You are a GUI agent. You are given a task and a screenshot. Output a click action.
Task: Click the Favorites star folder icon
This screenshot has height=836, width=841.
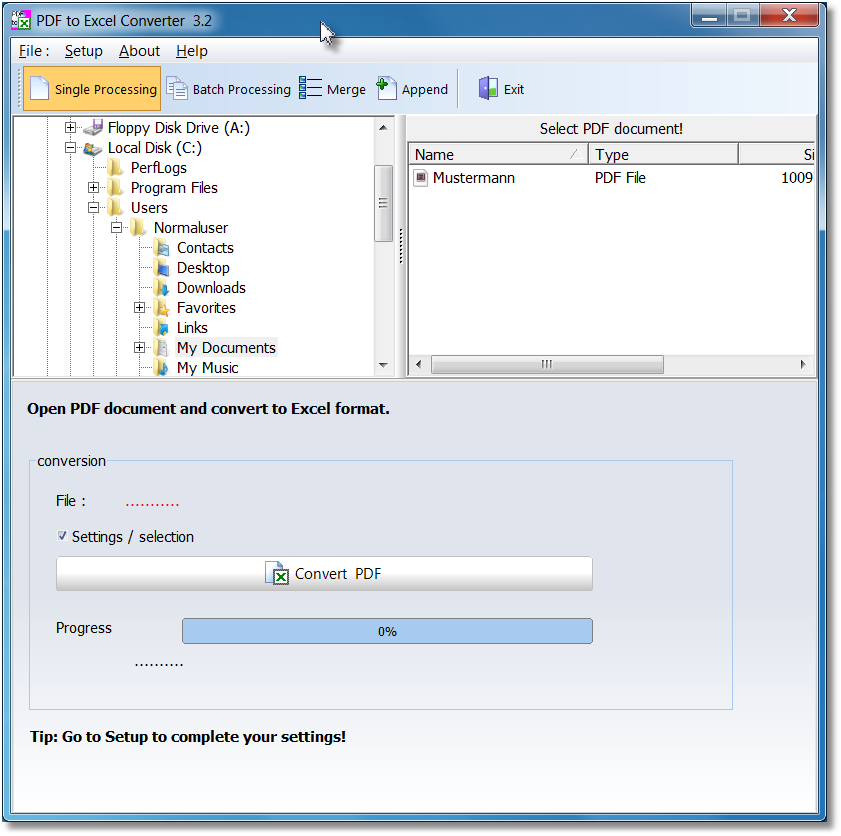161,308
